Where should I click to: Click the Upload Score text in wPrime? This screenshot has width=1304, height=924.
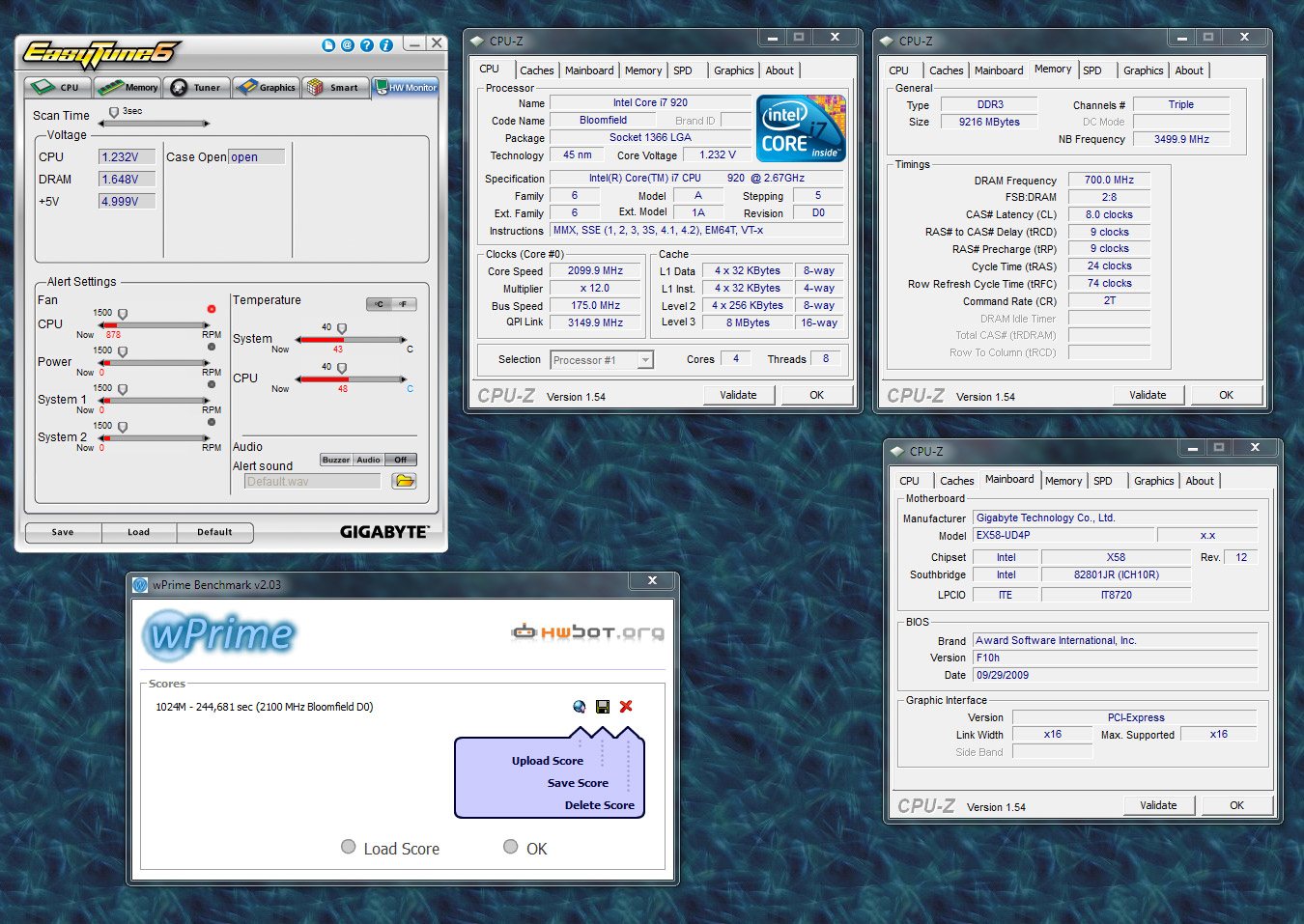tap(548, 761)
